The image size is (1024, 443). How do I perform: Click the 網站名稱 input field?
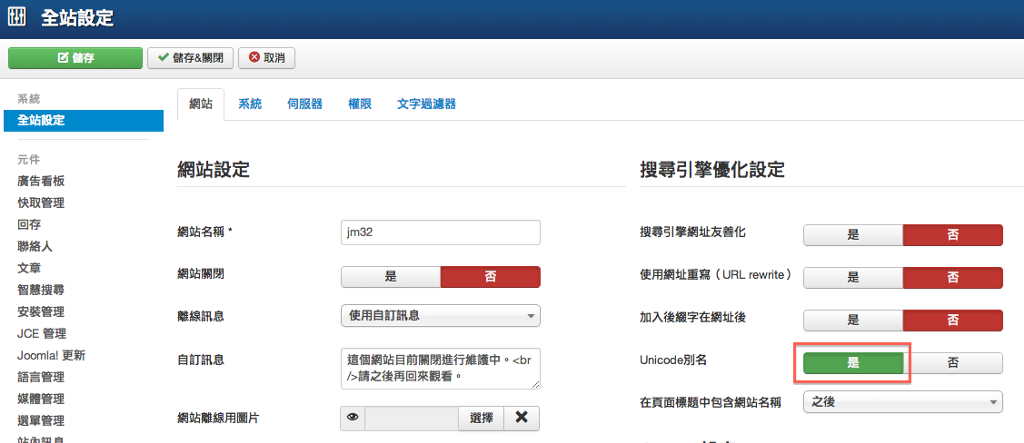(440, 232)
